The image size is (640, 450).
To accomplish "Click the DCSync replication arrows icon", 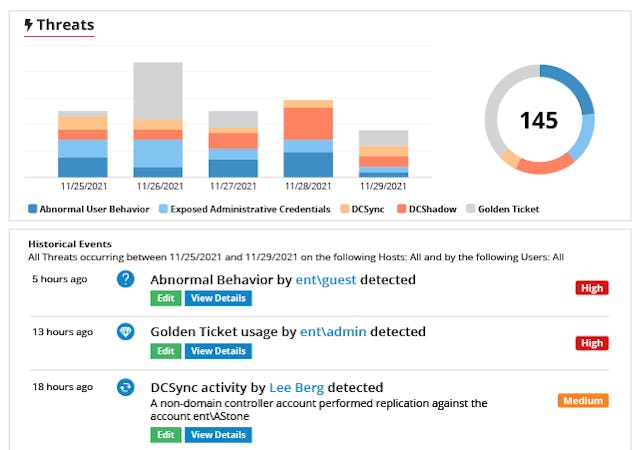I will pyautogui.click(x=125, y=387).
